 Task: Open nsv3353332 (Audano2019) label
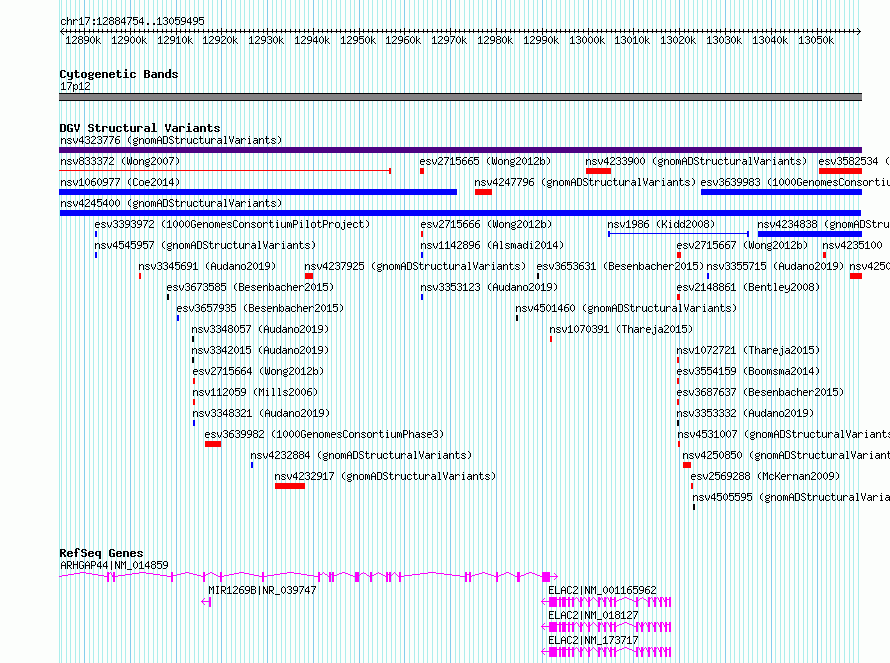745,413
